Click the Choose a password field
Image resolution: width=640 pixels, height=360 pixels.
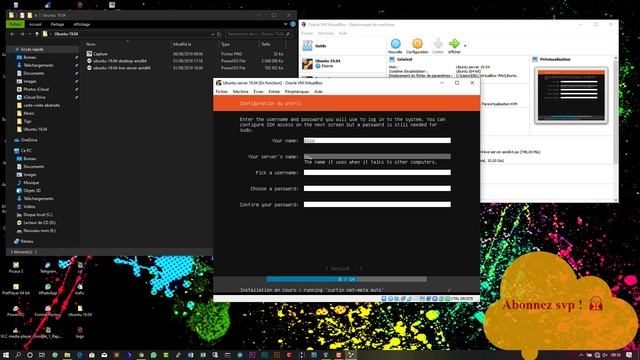[377, 188]
